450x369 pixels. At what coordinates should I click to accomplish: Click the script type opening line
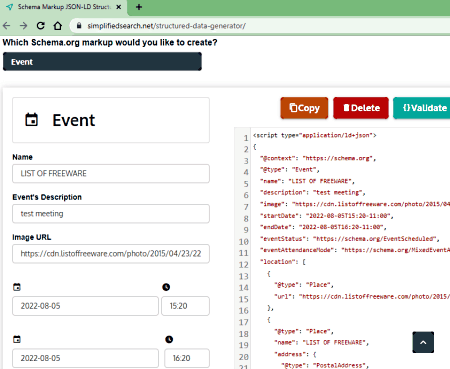315,135
